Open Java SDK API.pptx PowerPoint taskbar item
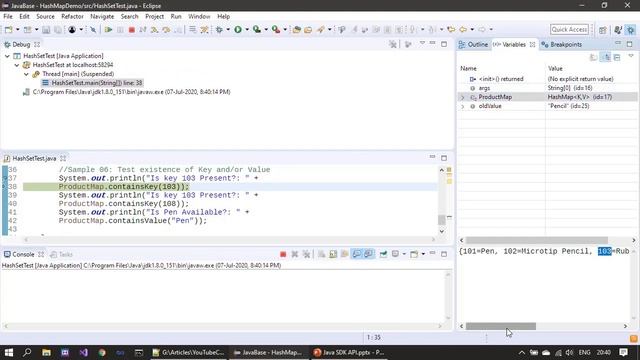This screenshot has height=360, width=640. tap(349, 352)
